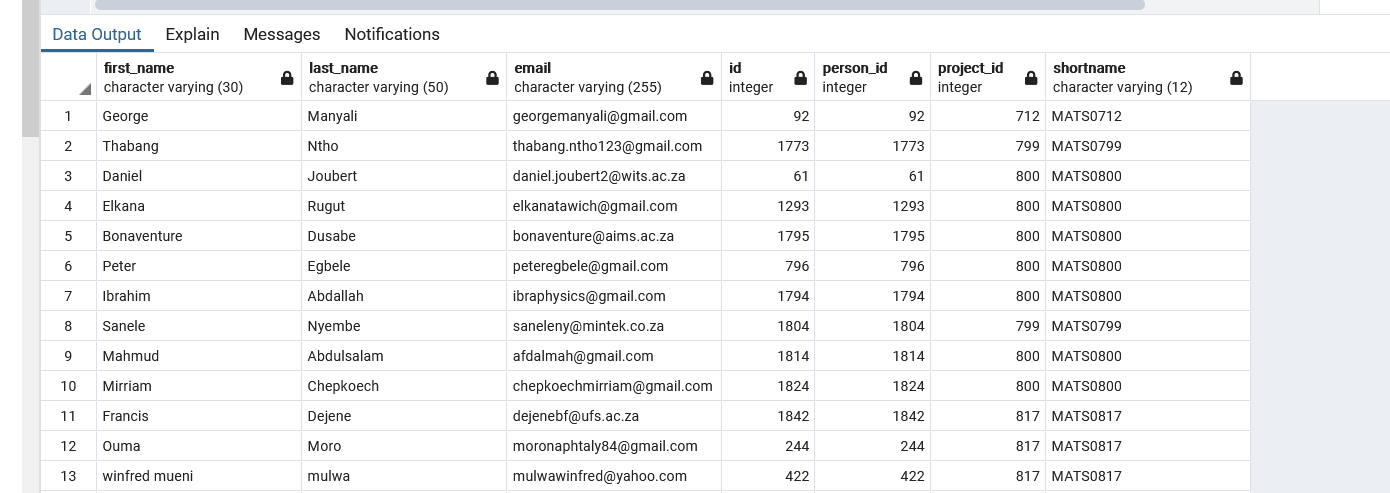Click lock icon in shortname header
The image size is (1390, 493).
click(x=1236, y=78)
